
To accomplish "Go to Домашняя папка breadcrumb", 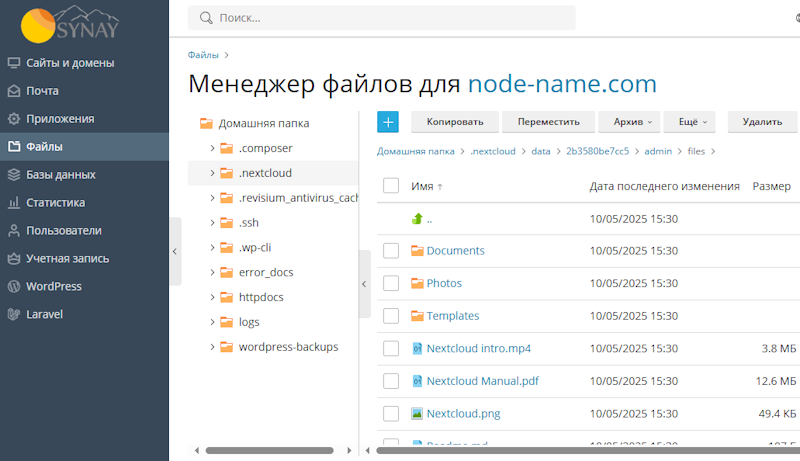I will click(x=415, y=151).
